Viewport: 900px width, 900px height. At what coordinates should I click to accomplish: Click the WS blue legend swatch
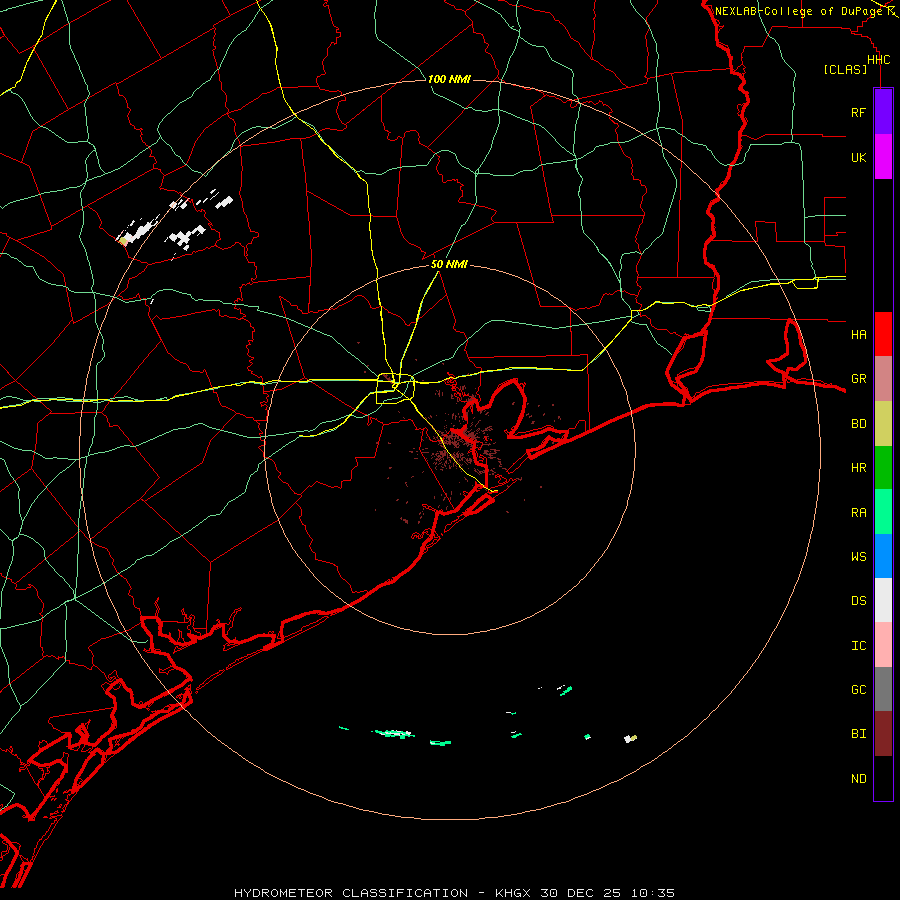tap(883, 556)
